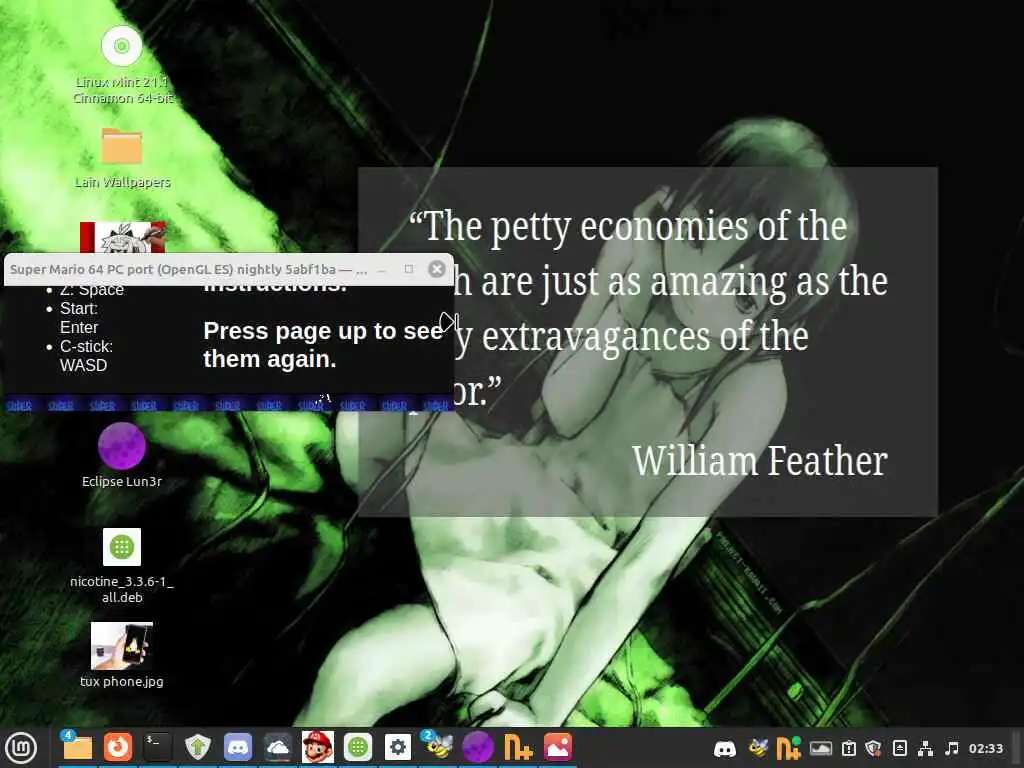Screen dimensions: 1024x768
Task: Open the clipboard notification tray icon
Action: point(848,748)
